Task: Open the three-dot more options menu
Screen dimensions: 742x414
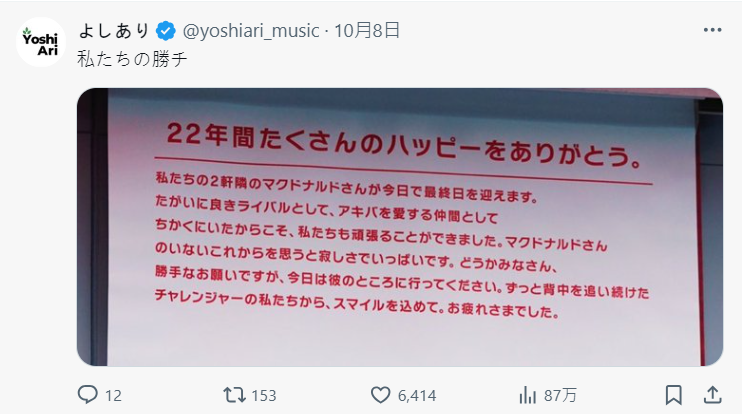Action: click(712, 30)
